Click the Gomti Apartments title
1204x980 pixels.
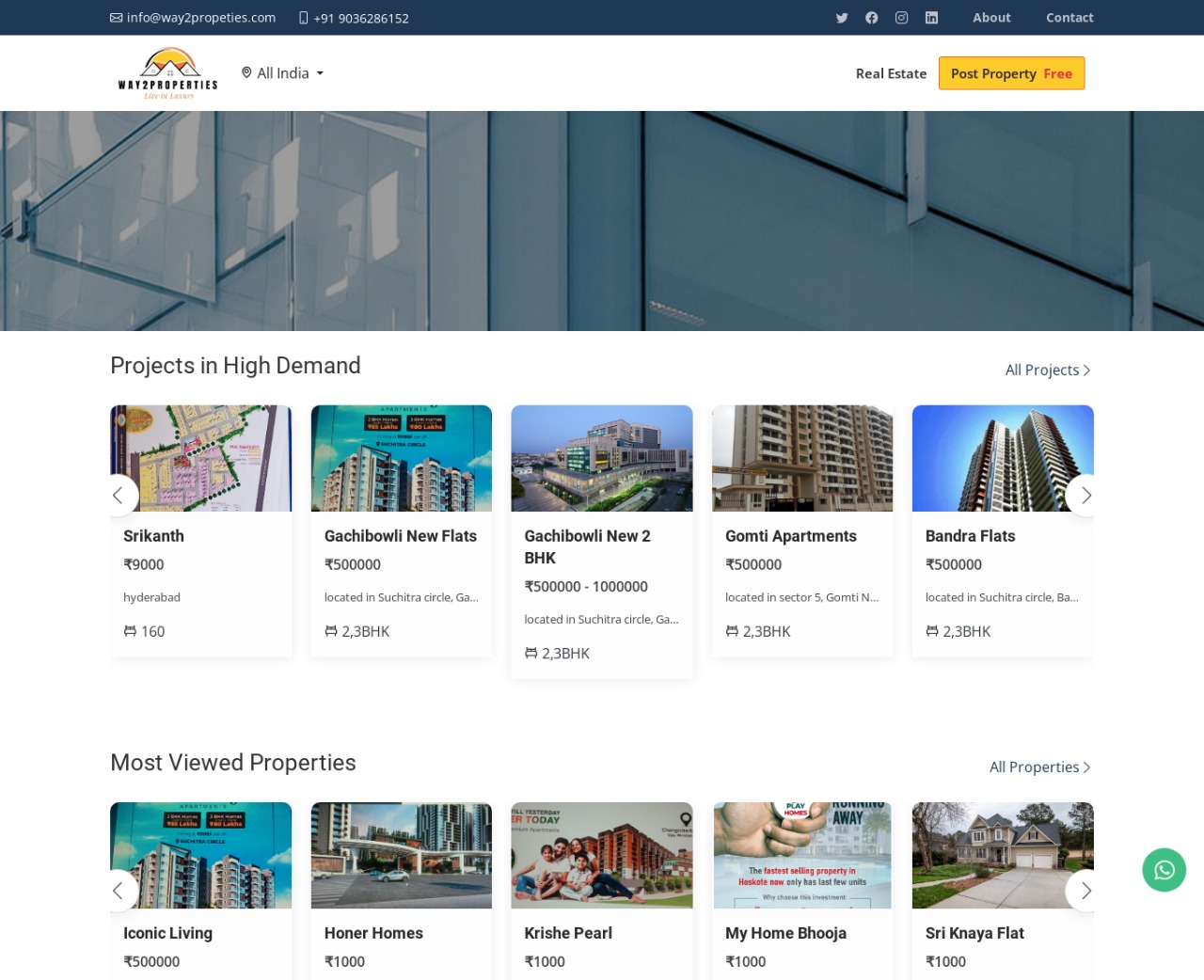[791, 536]
